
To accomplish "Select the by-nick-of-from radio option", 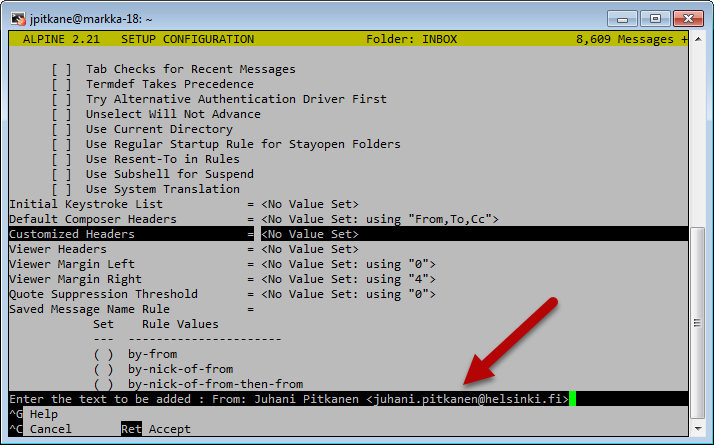I will [x=103, y=369].
